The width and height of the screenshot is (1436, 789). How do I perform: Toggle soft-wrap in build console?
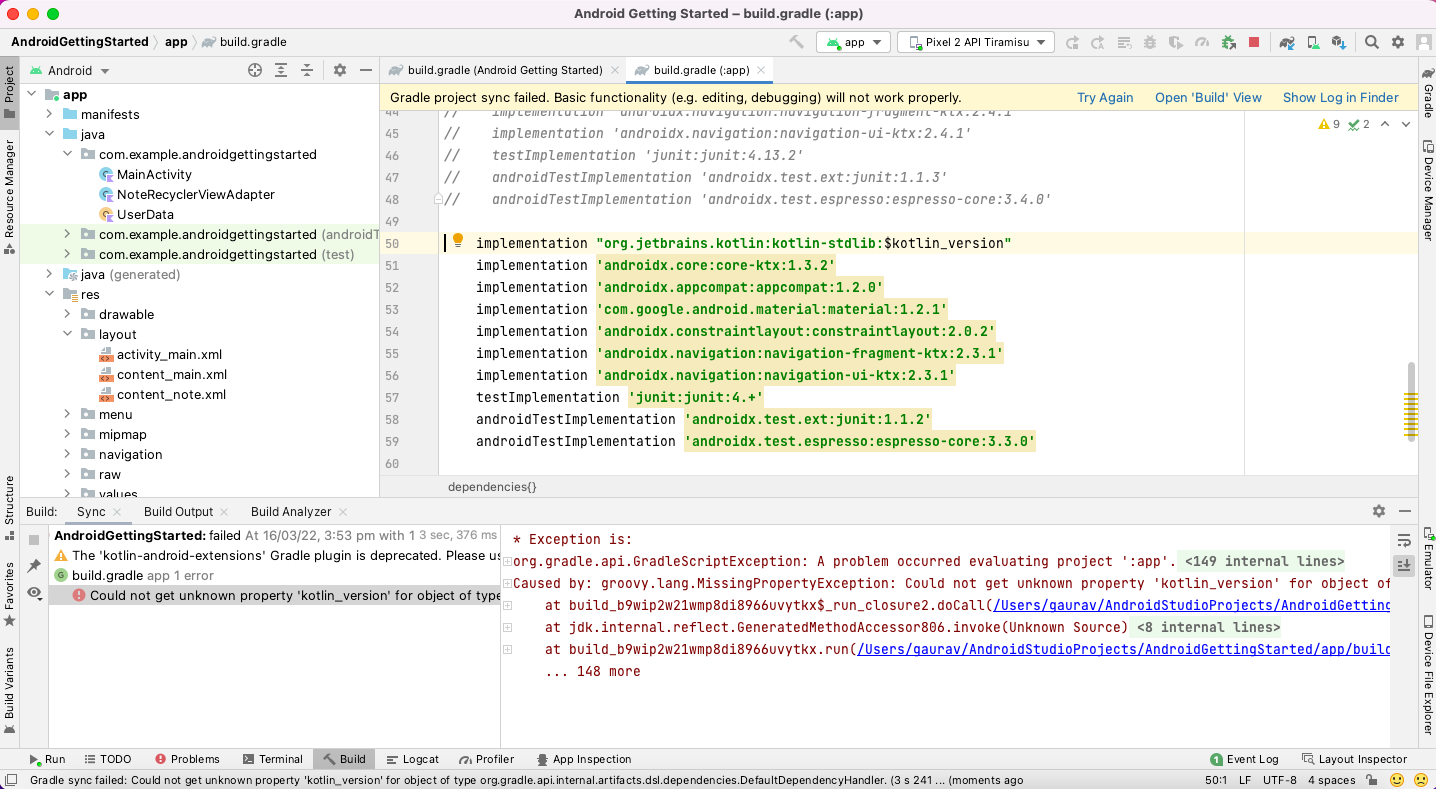(1403, 540)
